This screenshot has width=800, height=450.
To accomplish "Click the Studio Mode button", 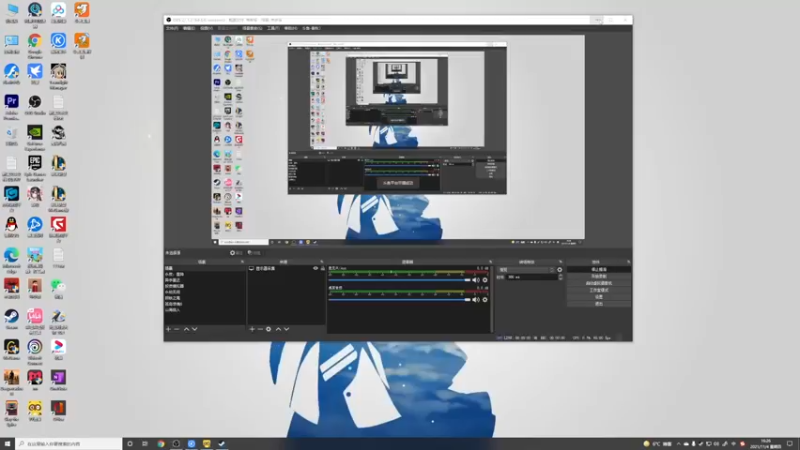I will [599, 290].
